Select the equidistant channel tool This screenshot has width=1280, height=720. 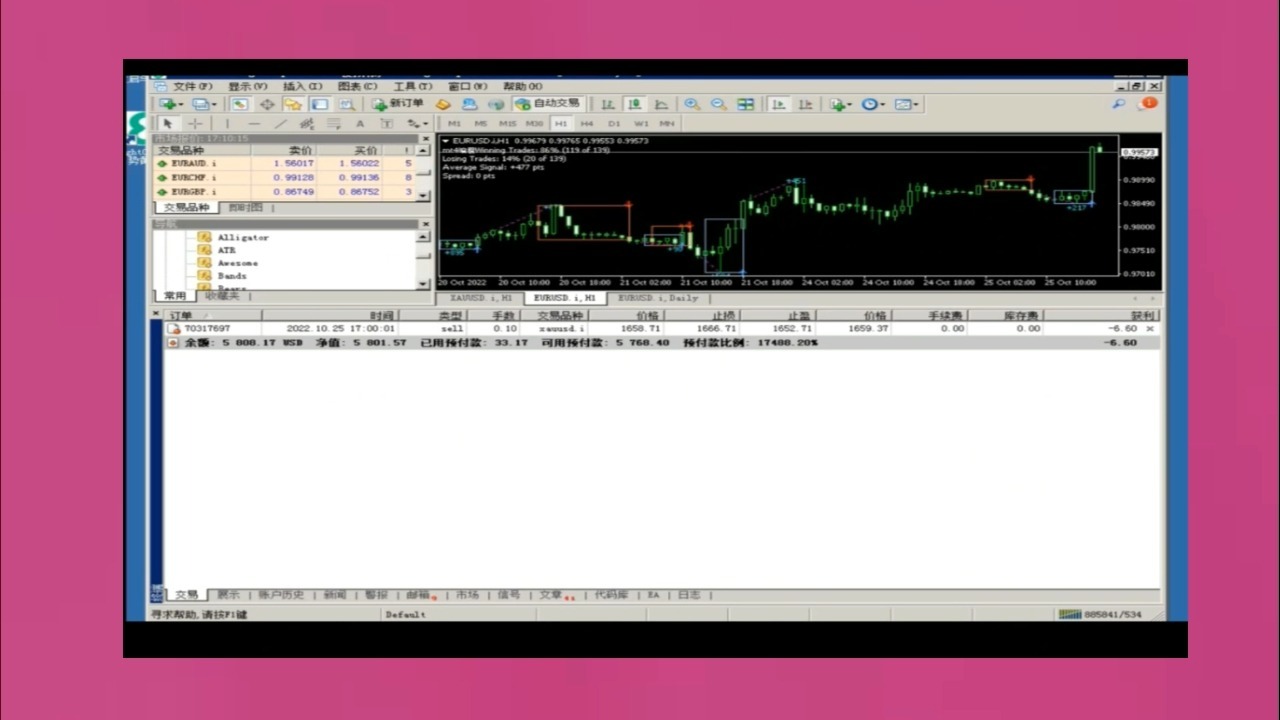tap(307, 124)
